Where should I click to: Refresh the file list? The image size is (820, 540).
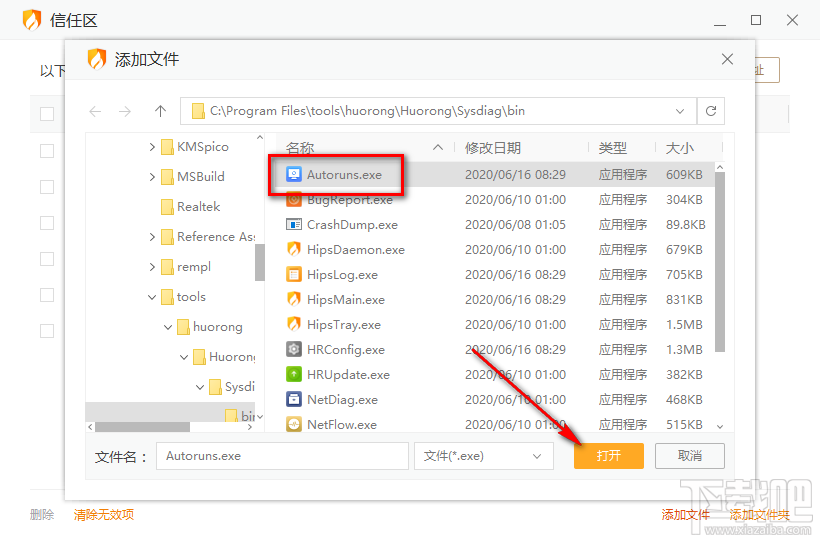[x=711, y=111]
